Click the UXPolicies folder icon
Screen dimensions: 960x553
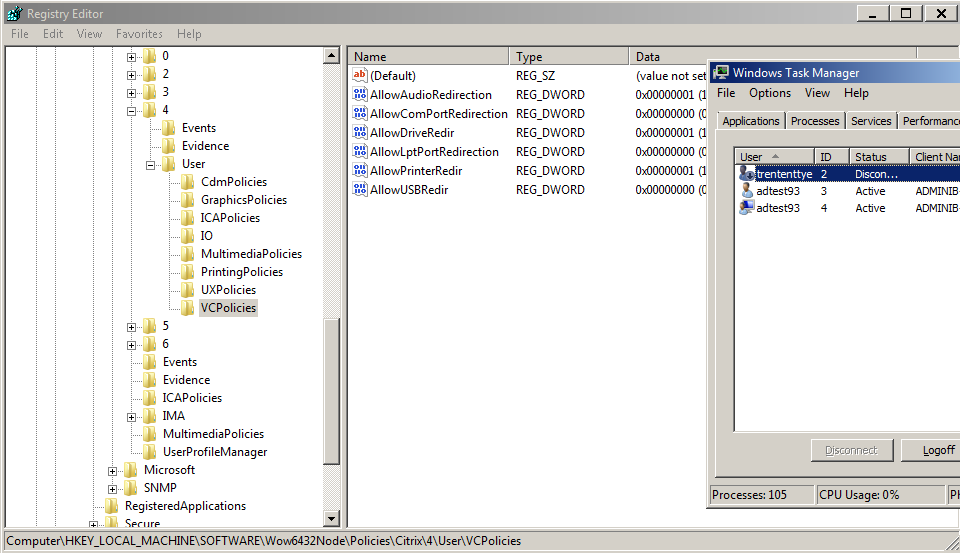187,290
